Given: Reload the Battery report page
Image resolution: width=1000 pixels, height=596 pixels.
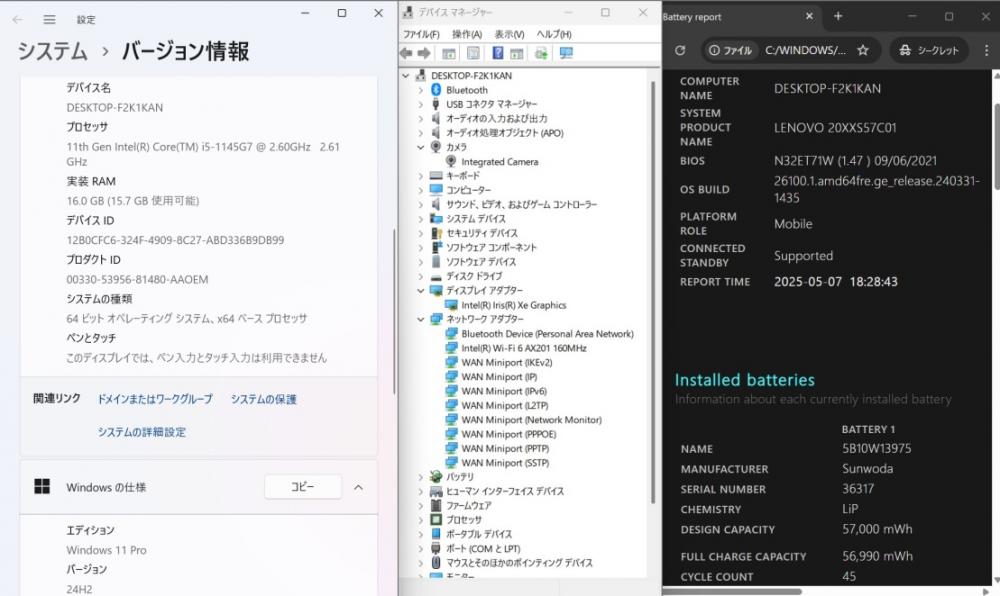Looking at the screenshot, I should [680, 50].
